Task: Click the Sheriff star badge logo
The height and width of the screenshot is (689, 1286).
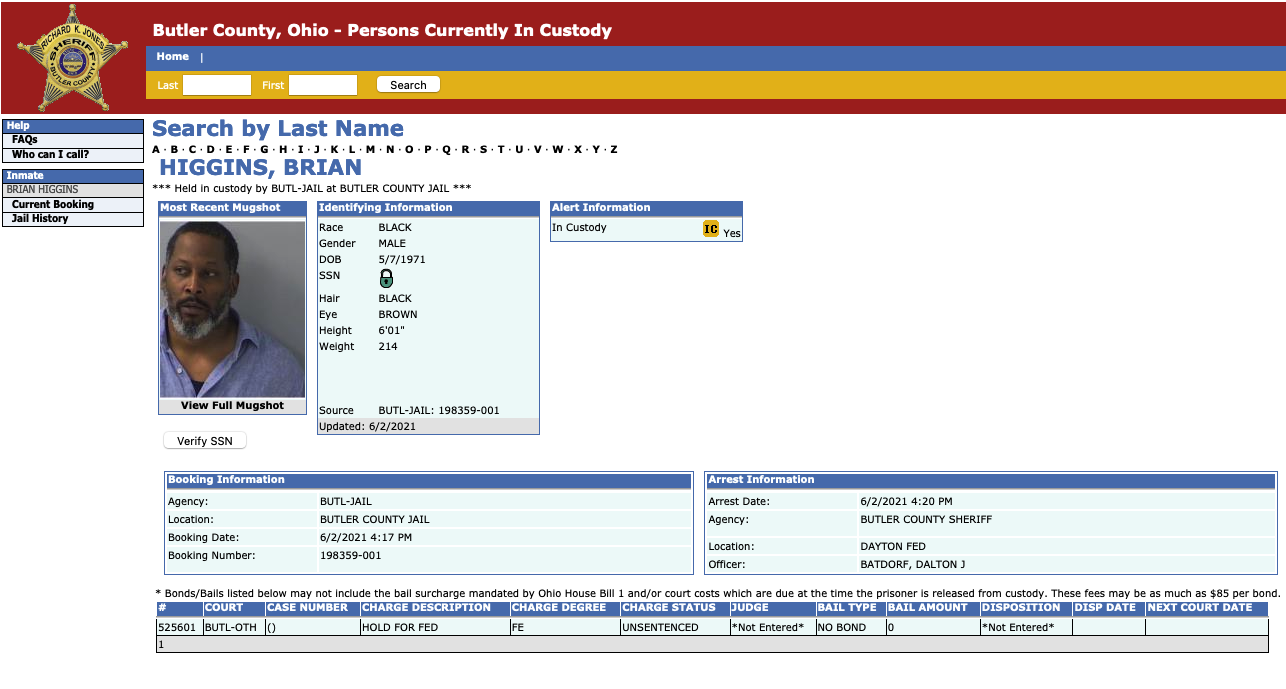Action: pyautogui.click(x=72, y=57)
